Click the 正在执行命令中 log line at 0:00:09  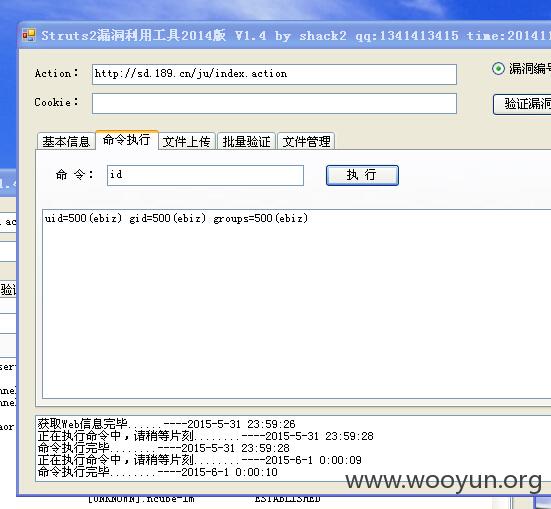(200, 460)
